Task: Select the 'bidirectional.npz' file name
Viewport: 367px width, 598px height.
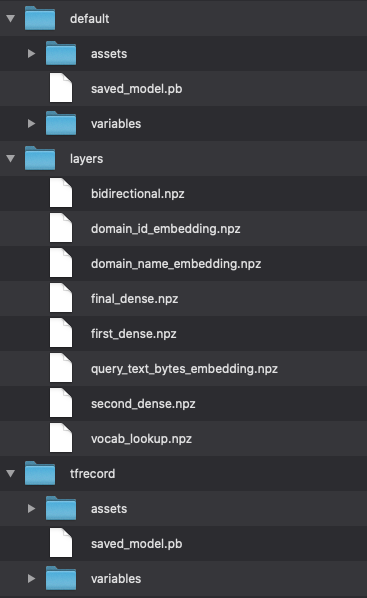Action: [138, 194]
